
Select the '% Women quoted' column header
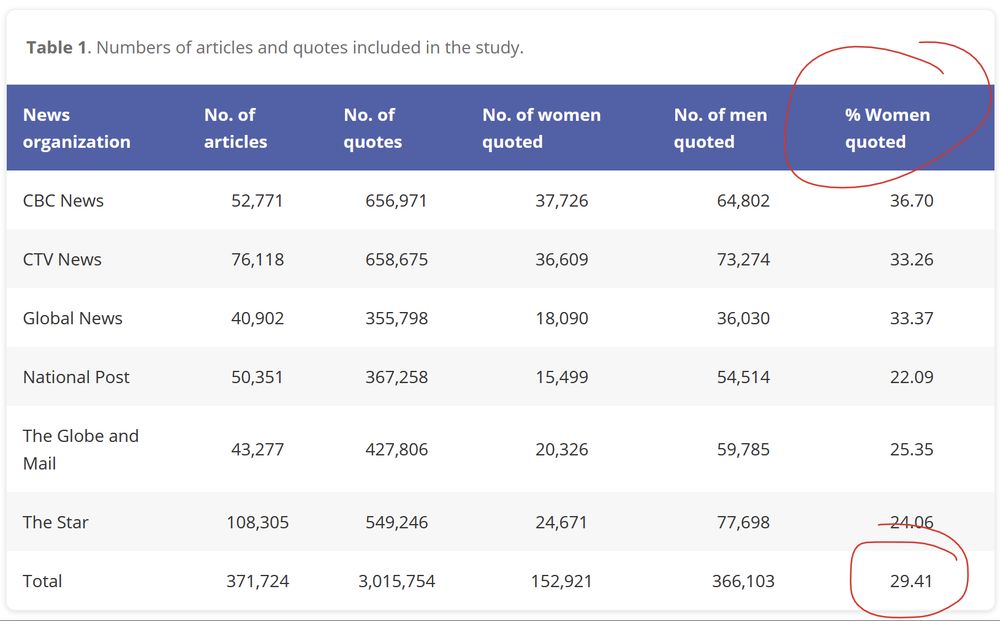point(888,128)
